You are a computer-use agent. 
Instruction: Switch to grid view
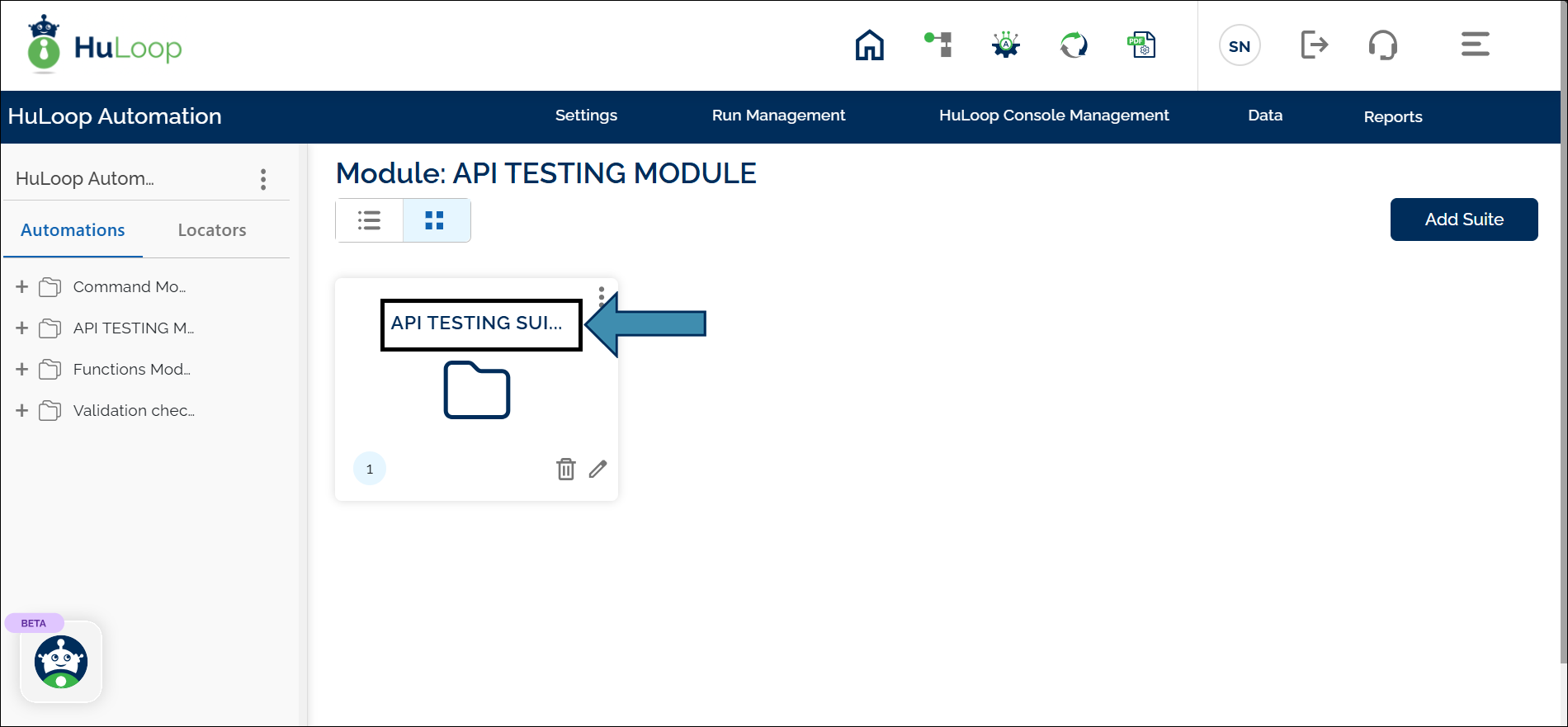click(435, 220)
